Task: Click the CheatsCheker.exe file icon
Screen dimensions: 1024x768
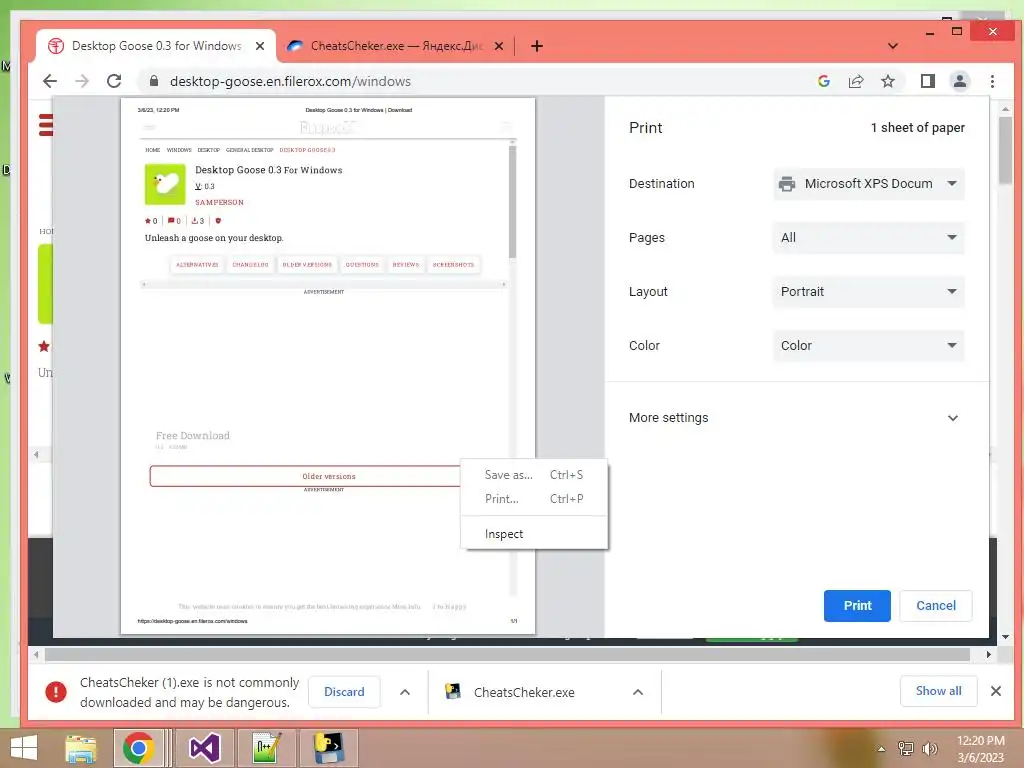Action: (x=453, y=692)
